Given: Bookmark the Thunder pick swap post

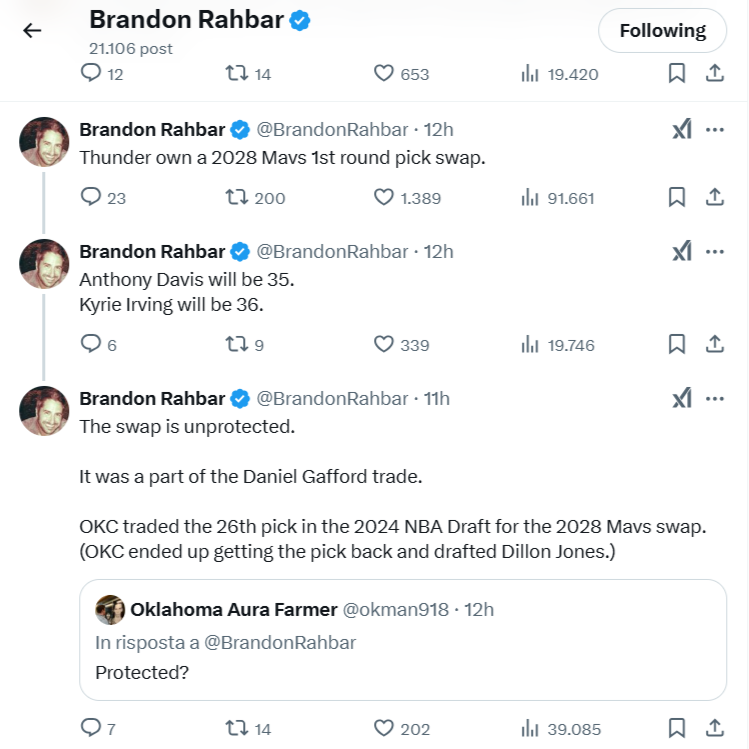Looking at the screenshot, I should click(x=677, y=197).
